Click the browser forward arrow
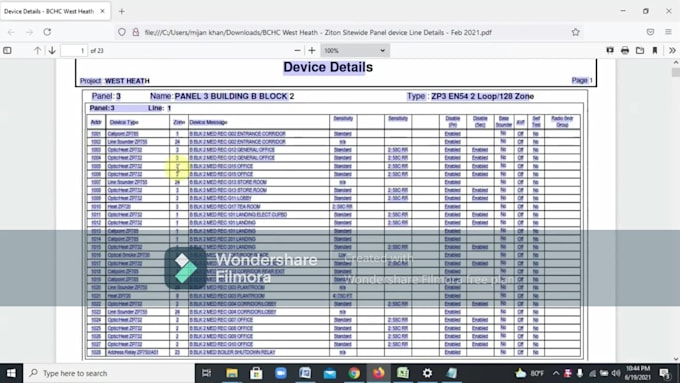 tap(29, 32)
